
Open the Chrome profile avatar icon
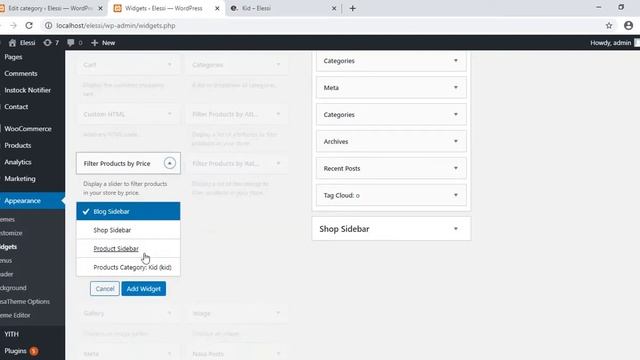coord(629,25)
